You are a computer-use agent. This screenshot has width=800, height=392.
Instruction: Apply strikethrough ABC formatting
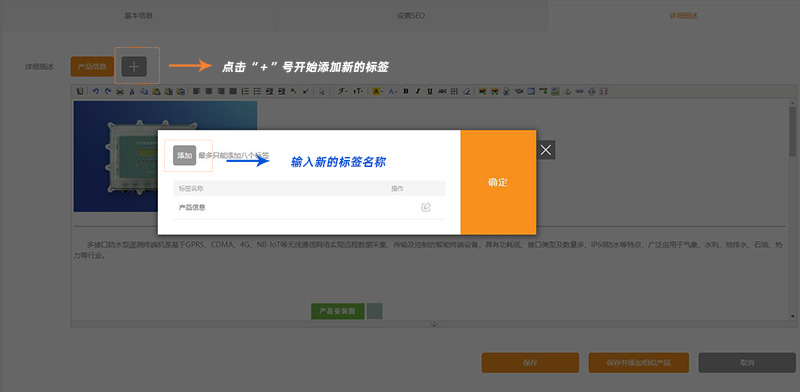click(x=442, y=91)
